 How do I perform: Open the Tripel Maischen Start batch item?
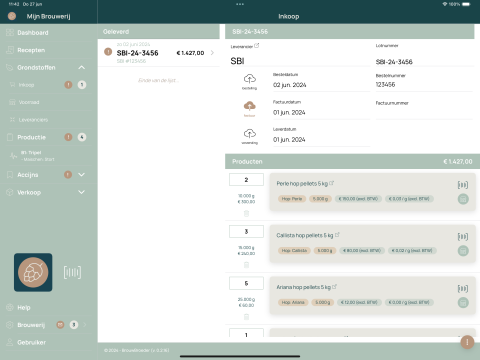coord(37,156)
